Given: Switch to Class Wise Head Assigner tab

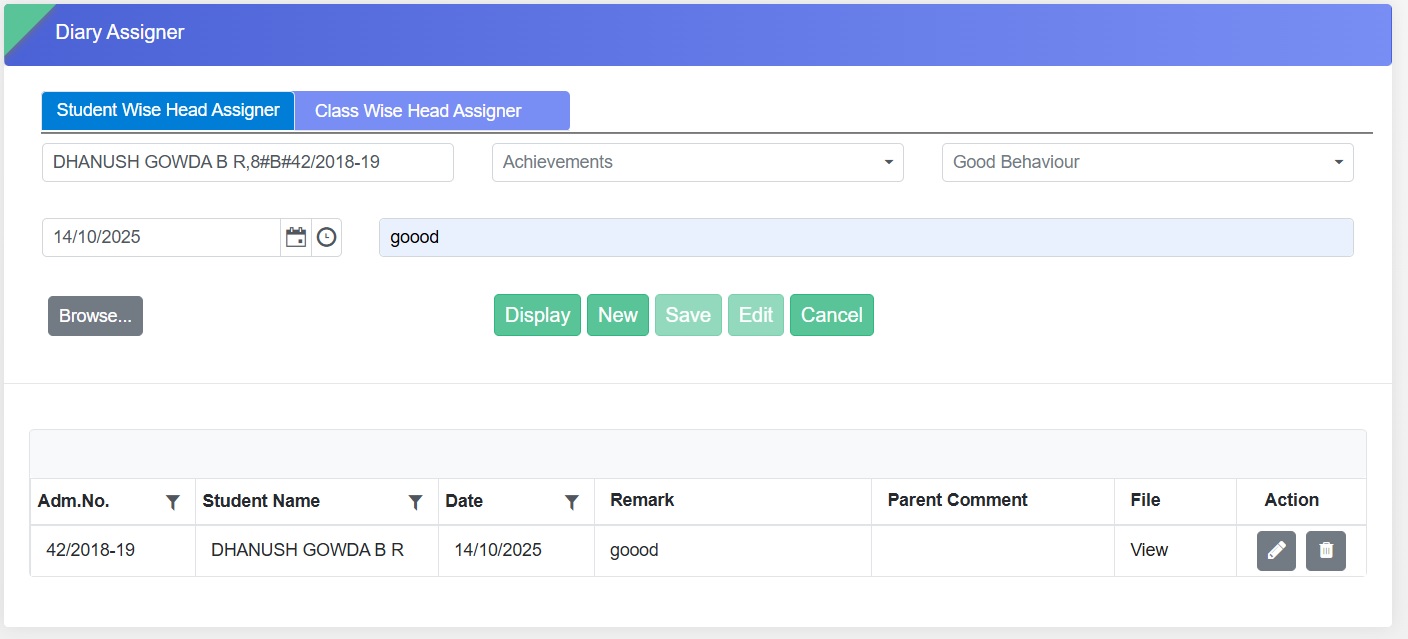Looking at the screenshot, I should pos(431,111).
